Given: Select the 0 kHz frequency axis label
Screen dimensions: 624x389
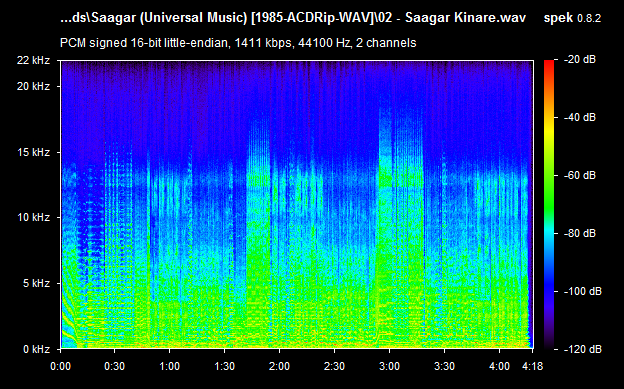Looking at the screenshot, I should (x=36, y=349).
